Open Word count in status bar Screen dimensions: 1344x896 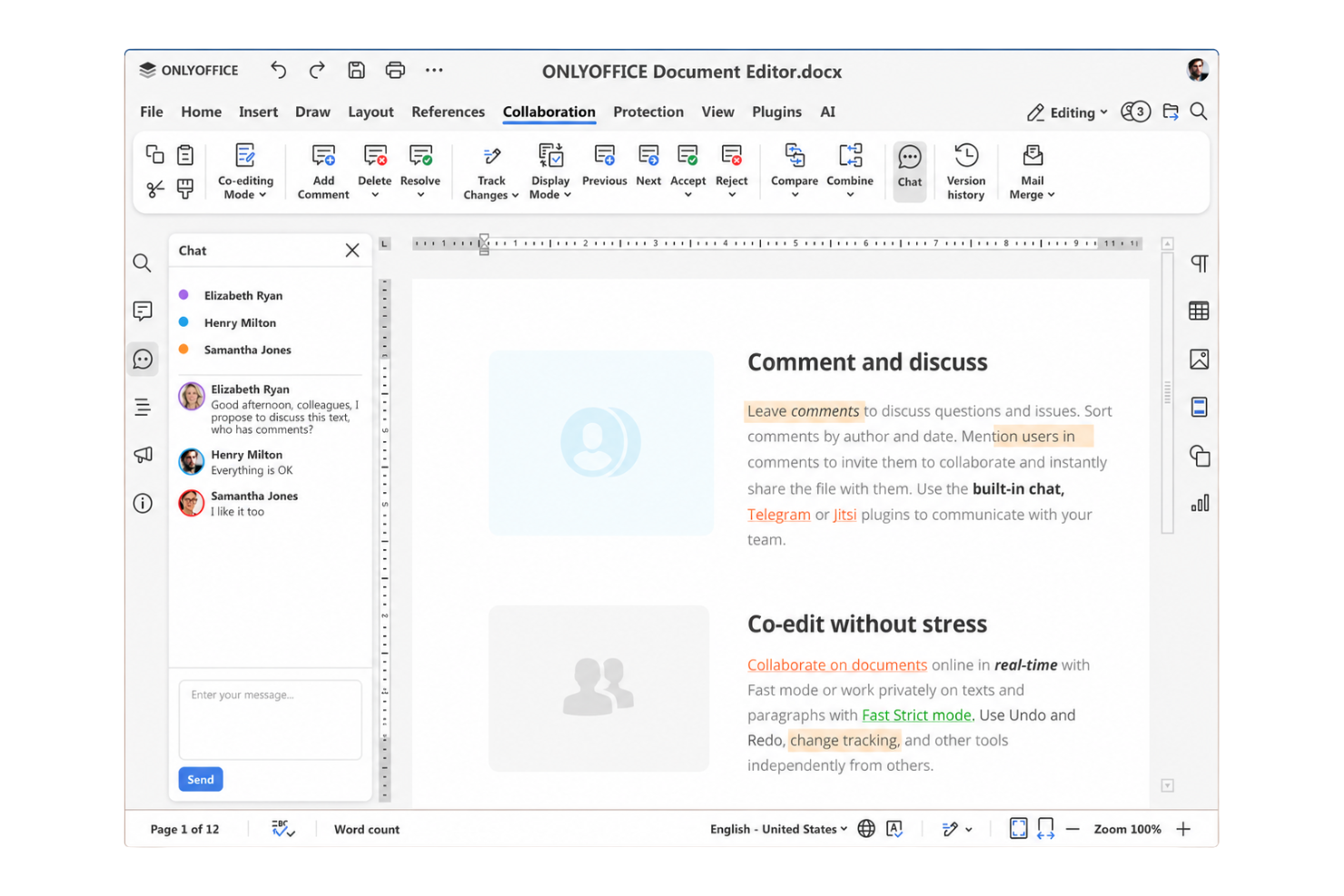367,829
